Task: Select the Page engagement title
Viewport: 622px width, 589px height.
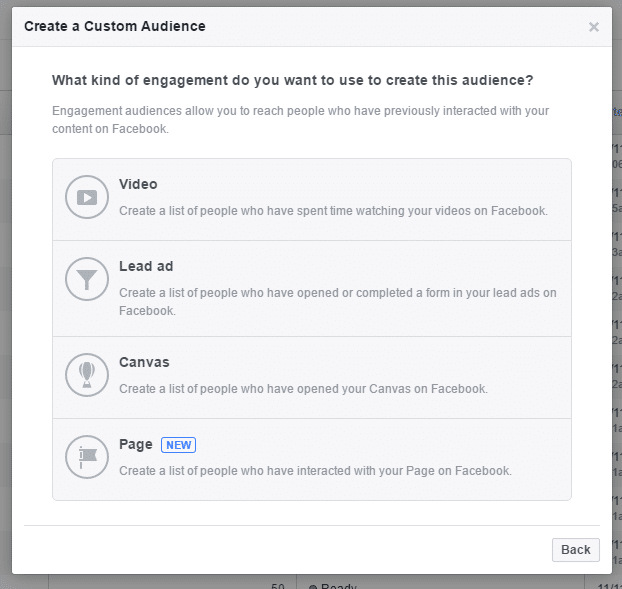Action: pyautogui.click(x=136, y=445)
